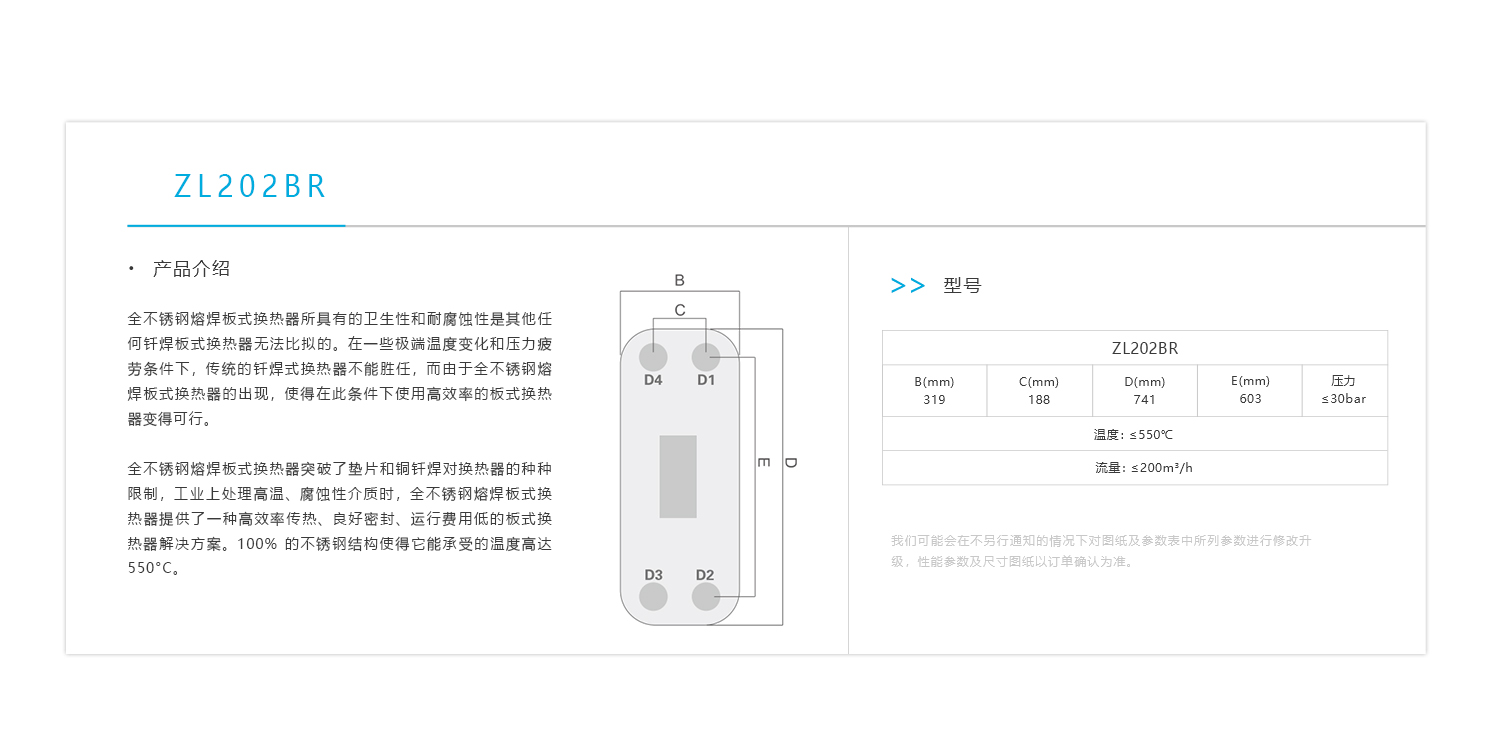Viewport: 1500px width, 750px height.
Task: Select the B(mm) 319 table cell
Action: tap(934, 390)
